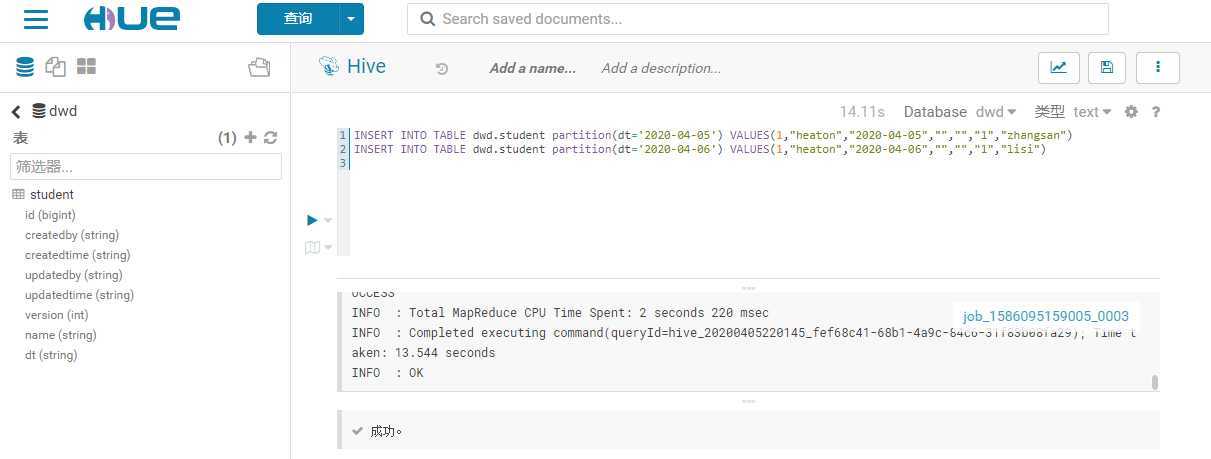Click column createdtime (string)
The width and height of the screenshot is (1211, 459).
[78, 255]
